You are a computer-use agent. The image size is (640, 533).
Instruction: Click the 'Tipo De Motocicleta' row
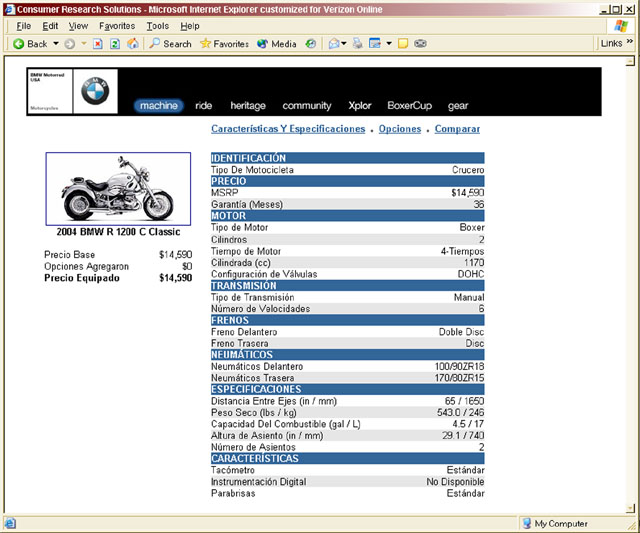tap(347, 170)
